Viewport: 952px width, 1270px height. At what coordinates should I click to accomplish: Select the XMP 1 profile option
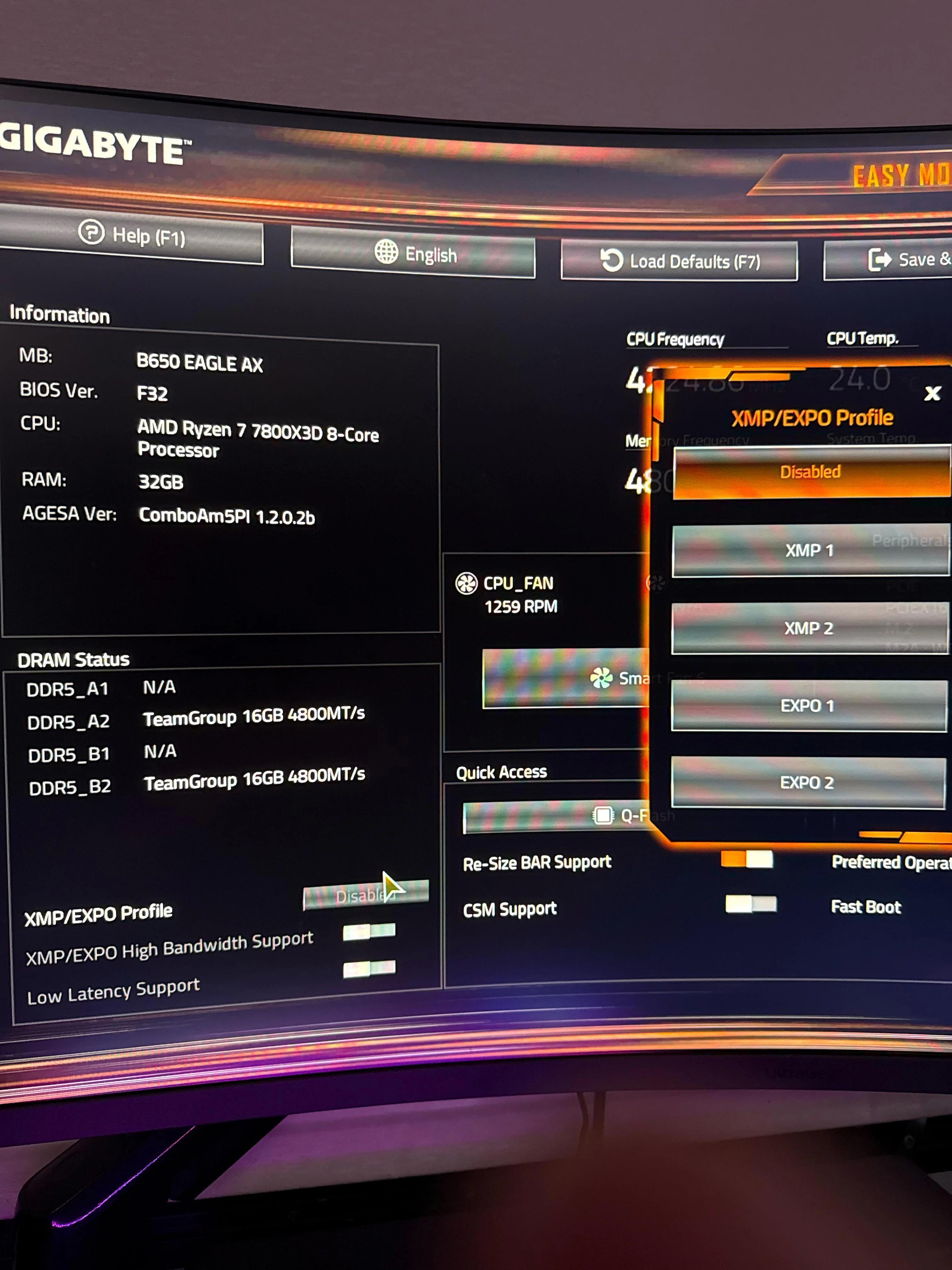[809, 551]
